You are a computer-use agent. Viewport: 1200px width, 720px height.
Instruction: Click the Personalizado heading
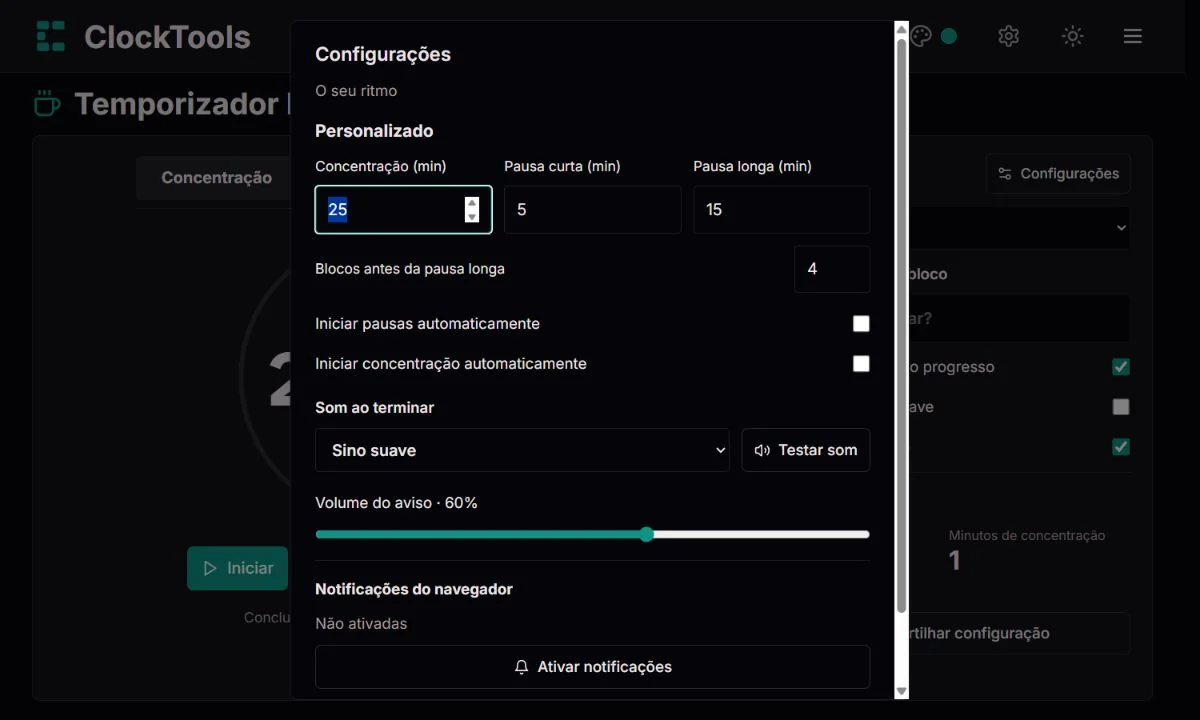(374, 131)
